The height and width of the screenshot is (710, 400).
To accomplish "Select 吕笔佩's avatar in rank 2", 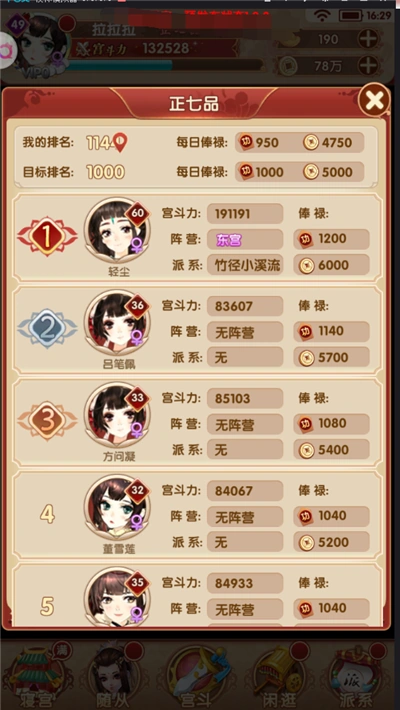I will [117, 323].
